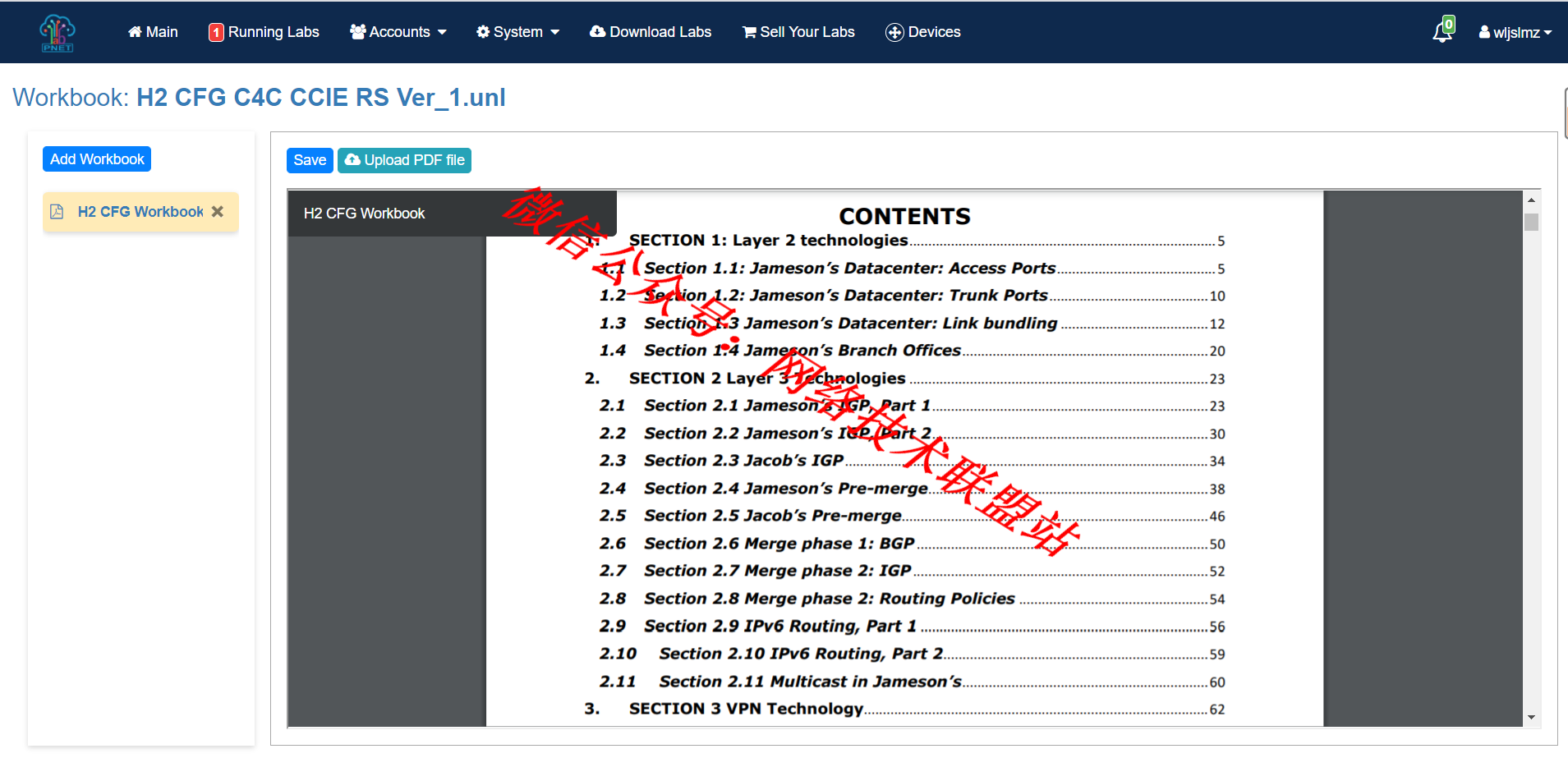Open Section 1.3 Link bundling contents entry

[912, 324]
